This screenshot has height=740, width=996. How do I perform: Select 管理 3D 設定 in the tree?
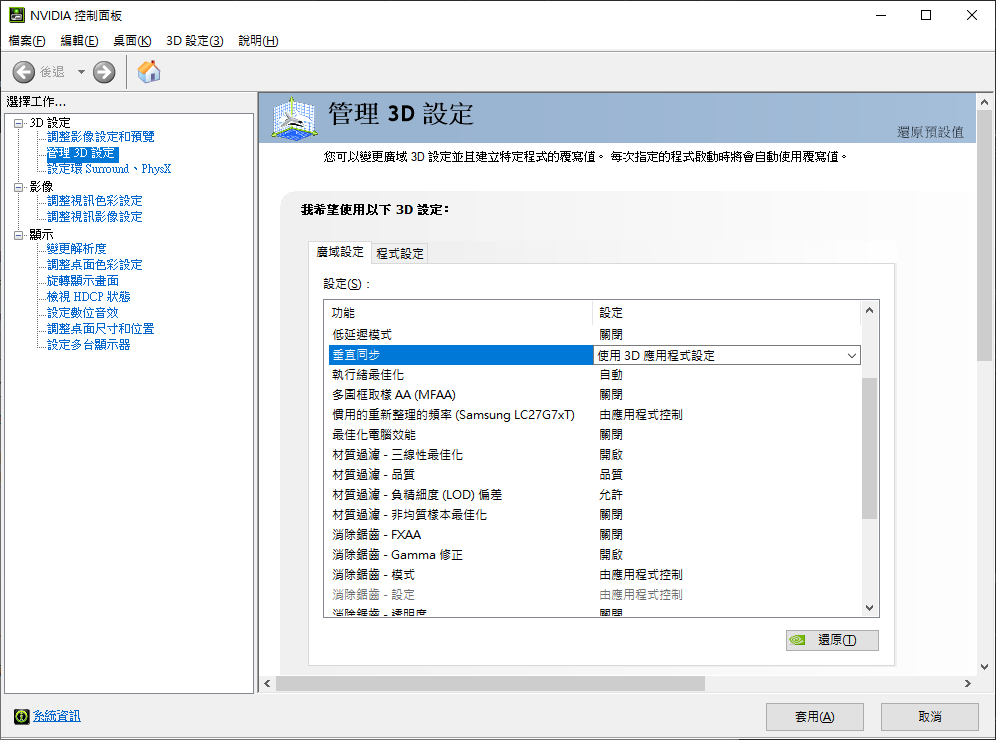[81, 153]
